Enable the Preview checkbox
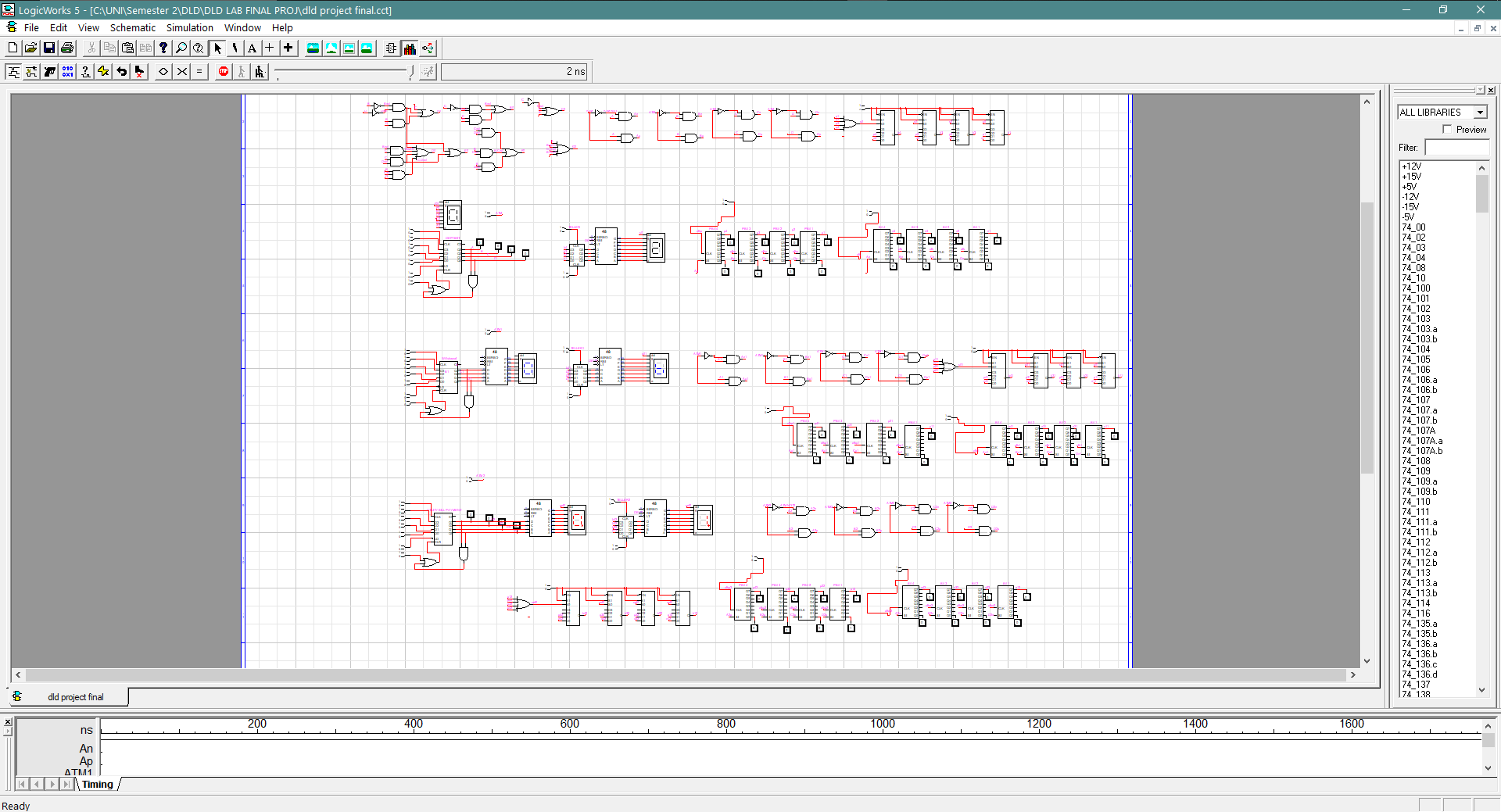 1447,130
